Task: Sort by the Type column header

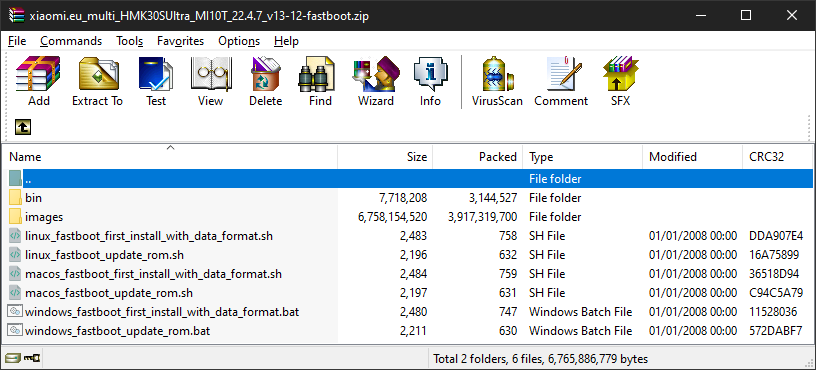Action: 583,157
